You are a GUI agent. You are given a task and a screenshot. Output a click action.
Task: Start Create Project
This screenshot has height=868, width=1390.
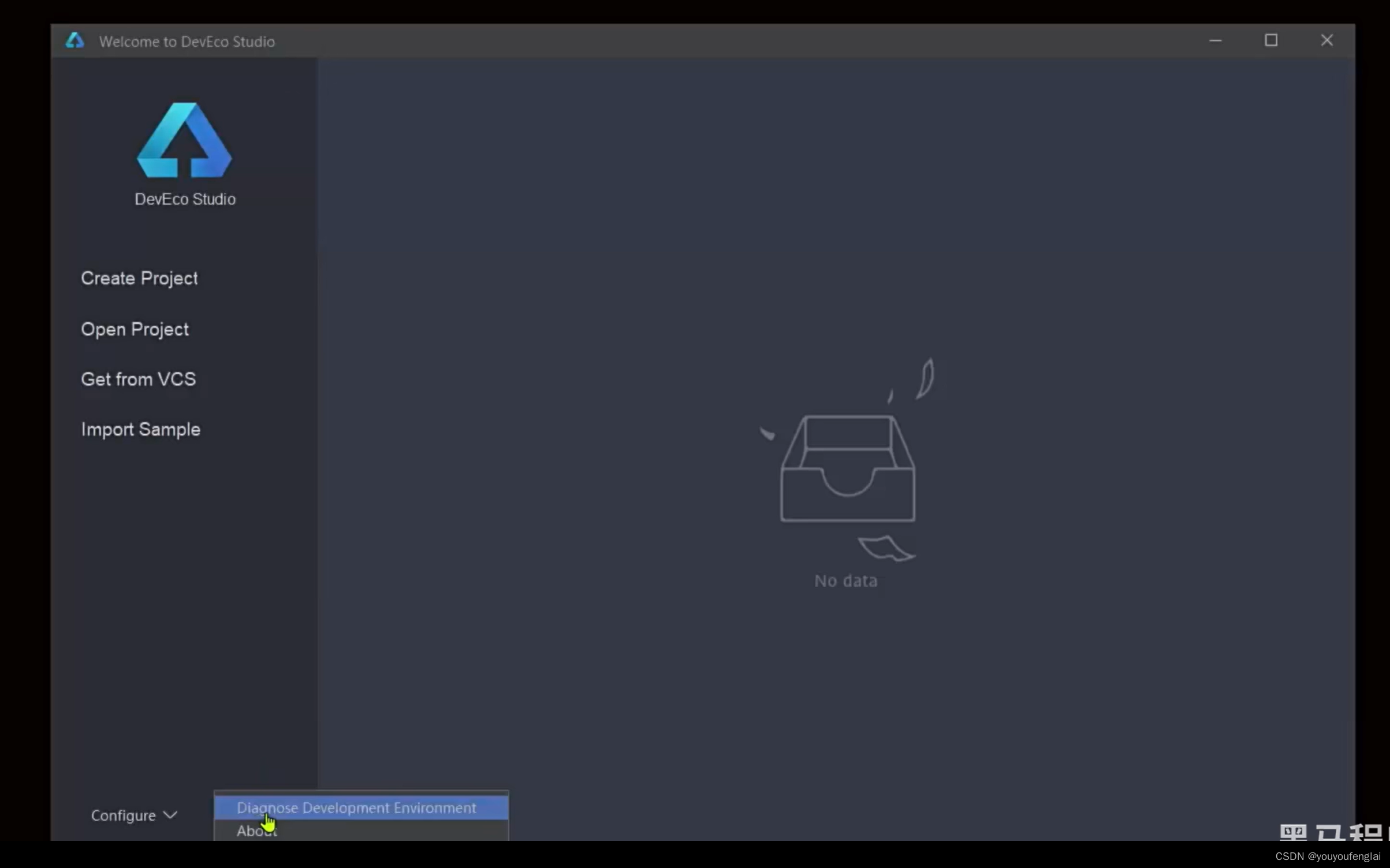pyautogui.click(x=139, y=278)
